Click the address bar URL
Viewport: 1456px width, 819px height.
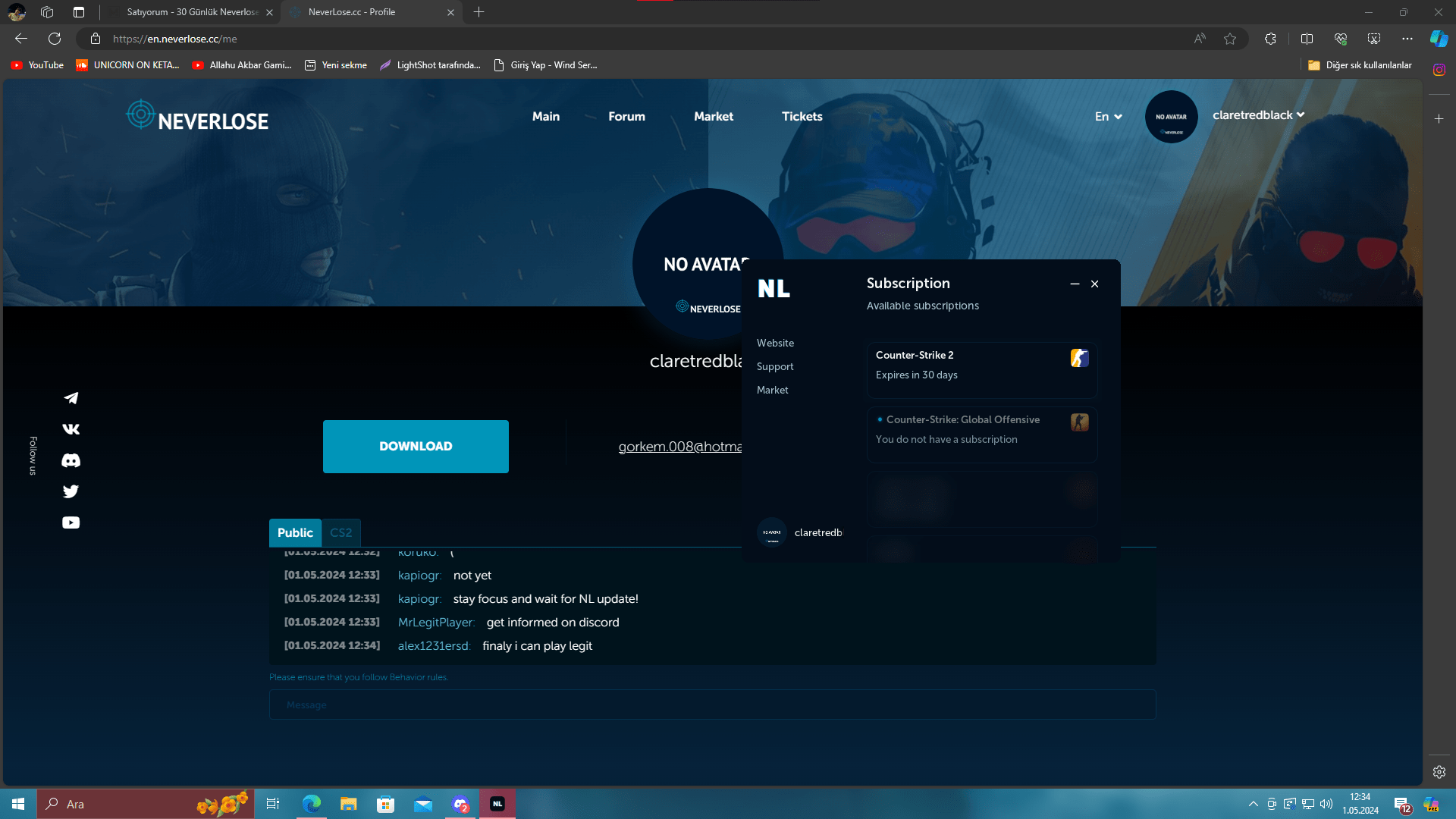point(174,39)
